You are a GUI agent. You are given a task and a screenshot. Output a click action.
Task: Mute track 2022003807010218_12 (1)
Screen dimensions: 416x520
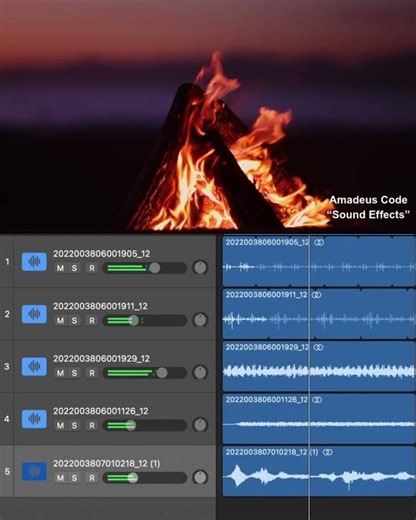[60, 478]
